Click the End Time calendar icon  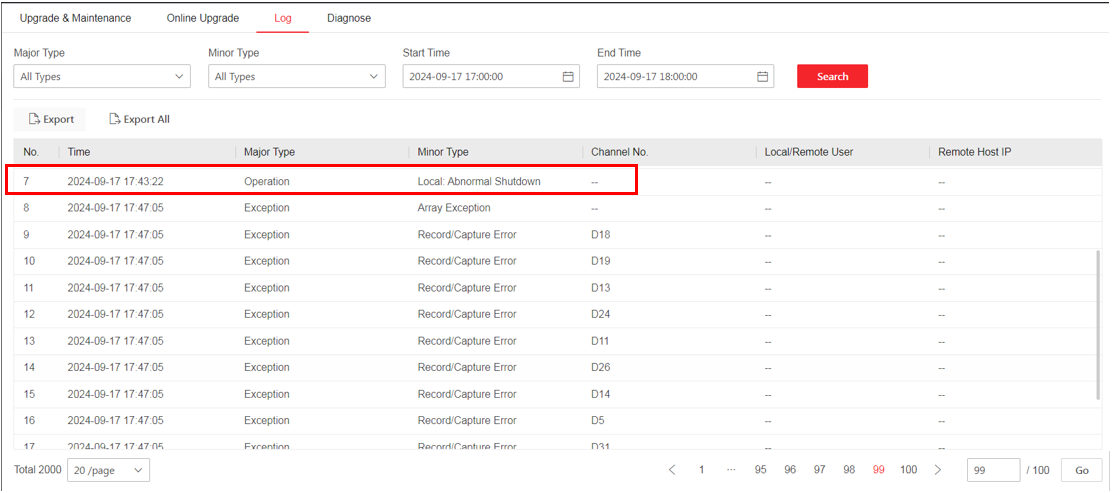[x=762, y=77]
